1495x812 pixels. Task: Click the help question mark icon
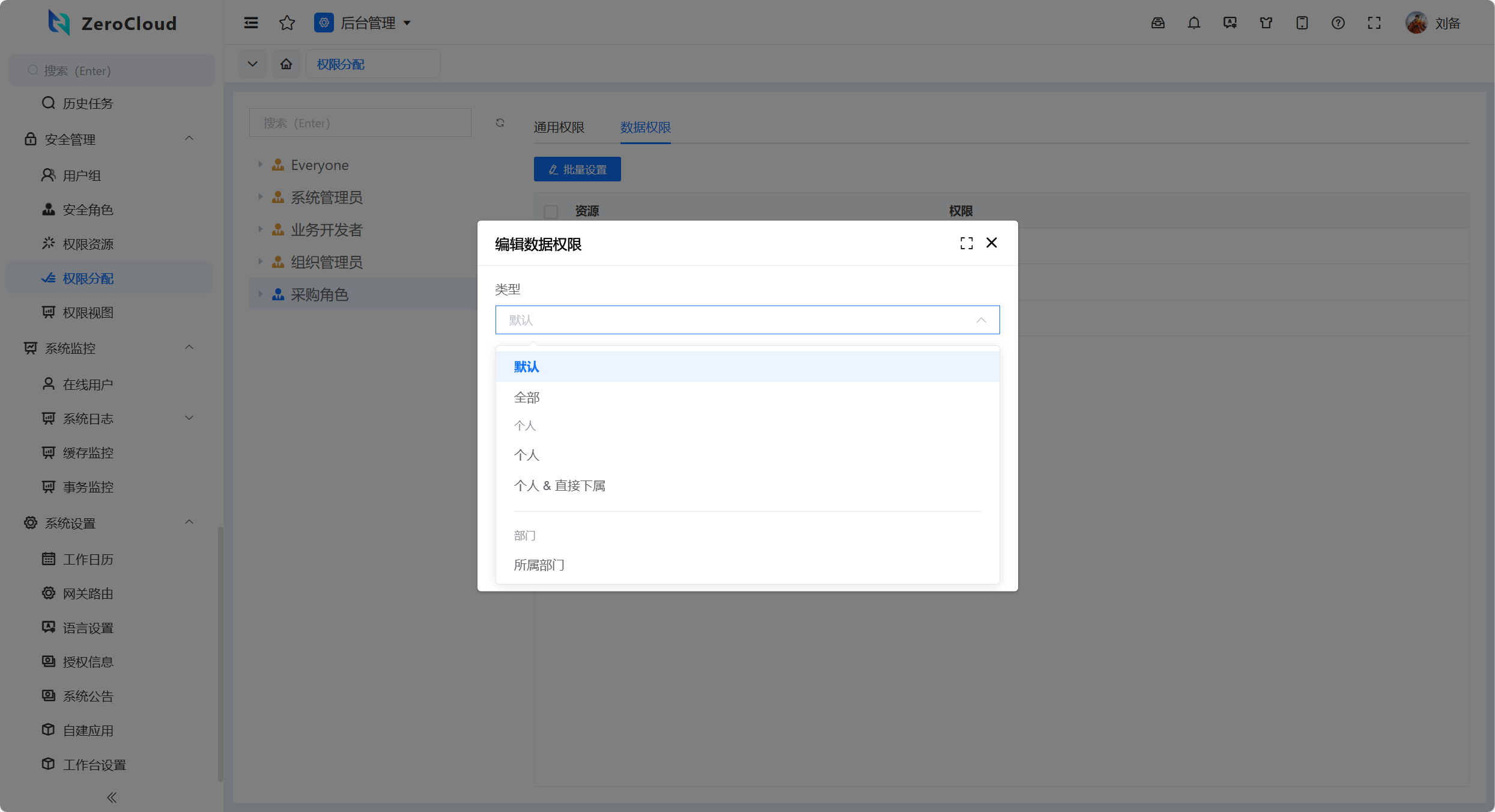tap(1338, 23)
